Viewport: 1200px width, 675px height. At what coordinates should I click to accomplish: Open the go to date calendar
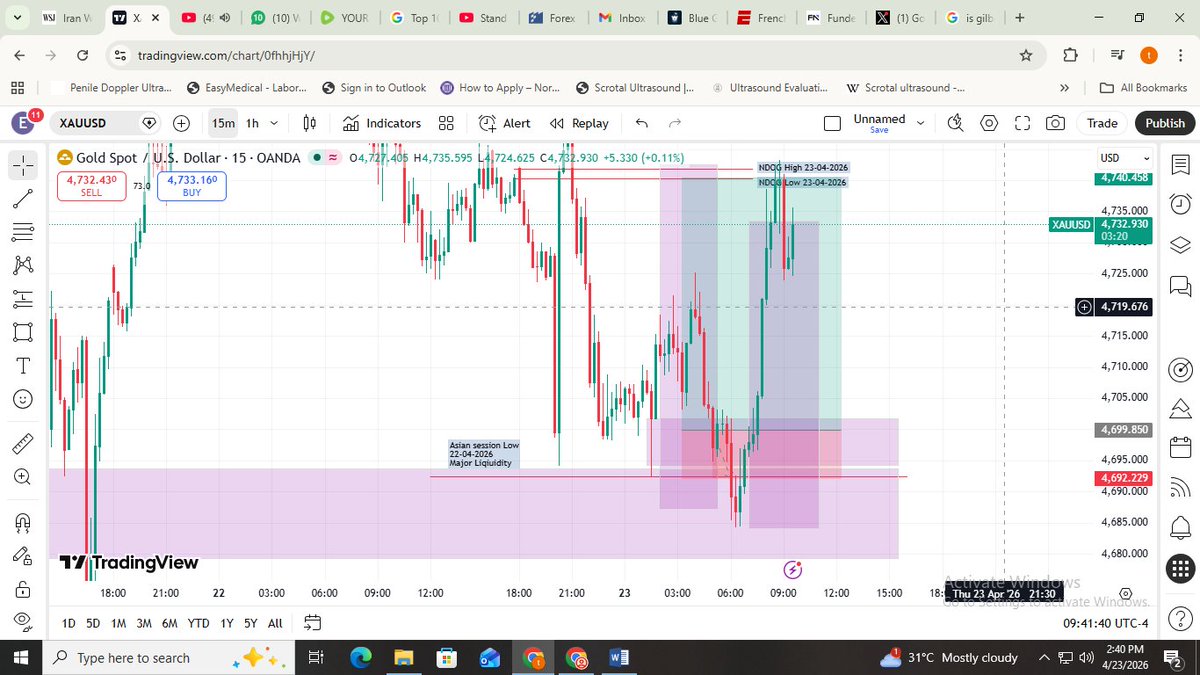(312, 623)
